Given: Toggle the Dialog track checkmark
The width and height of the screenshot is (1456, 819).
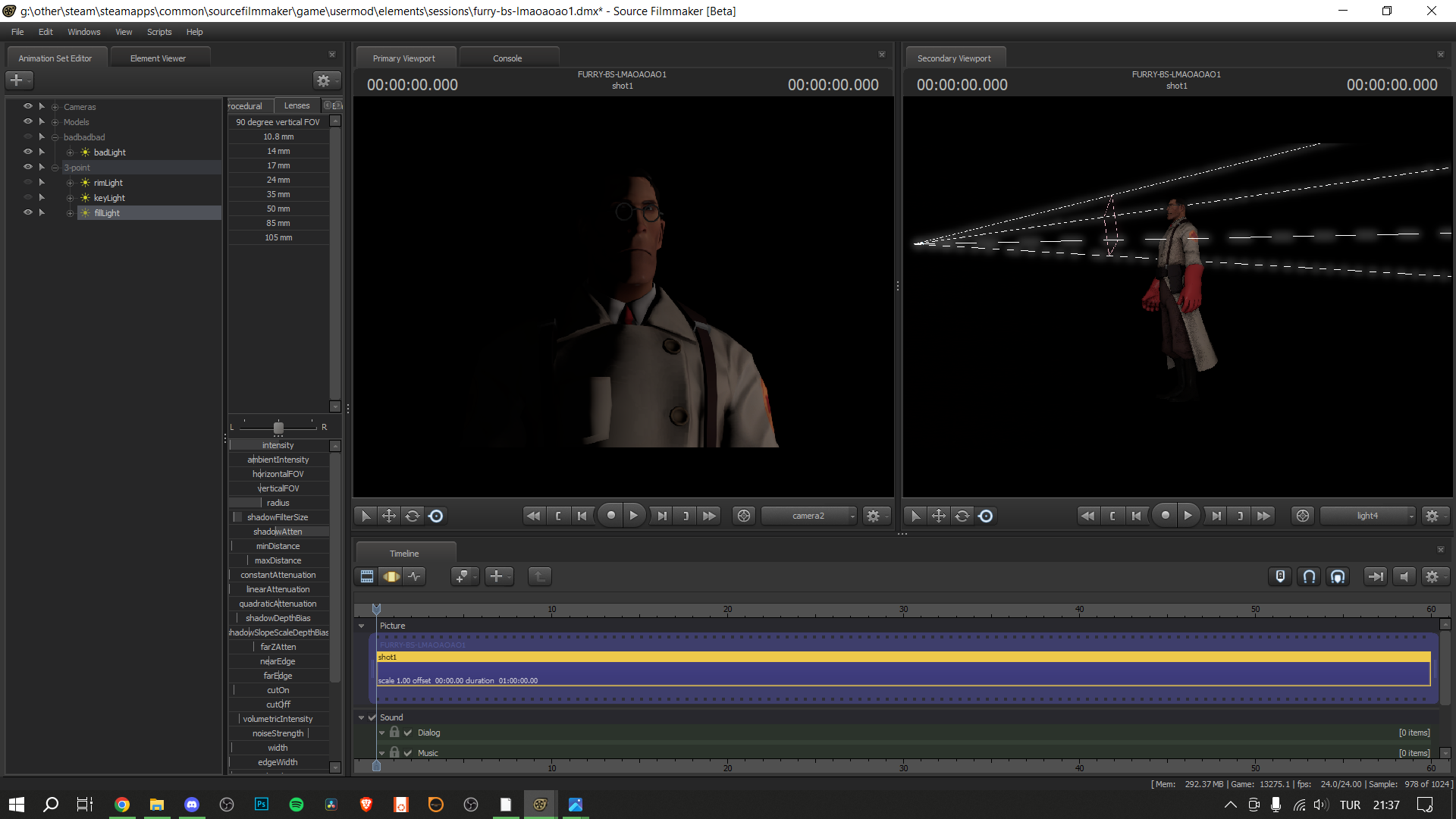Looking at the screenshot, I should pyautogui.click(x=408, y=733).
